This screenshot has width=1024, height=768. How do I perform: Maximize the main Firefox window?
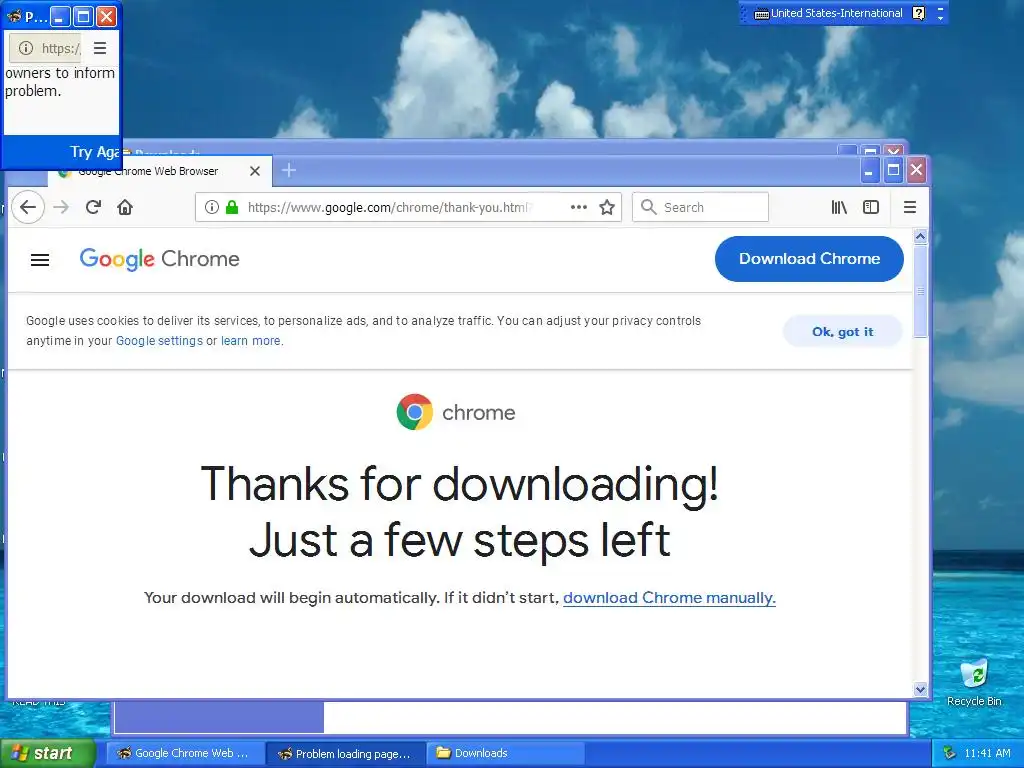pyautogui.click(x=893, y=170)
